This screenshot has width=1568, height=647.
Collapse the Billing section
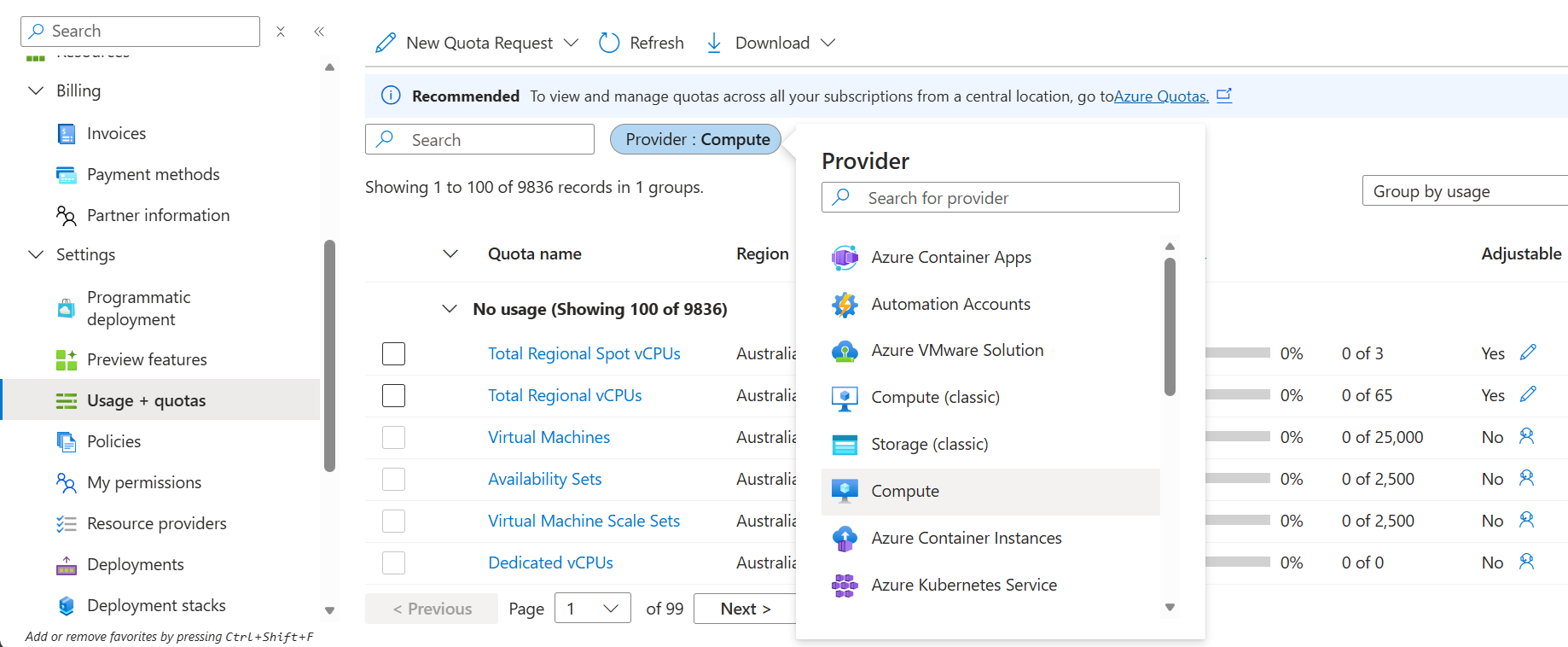point(36,90)
